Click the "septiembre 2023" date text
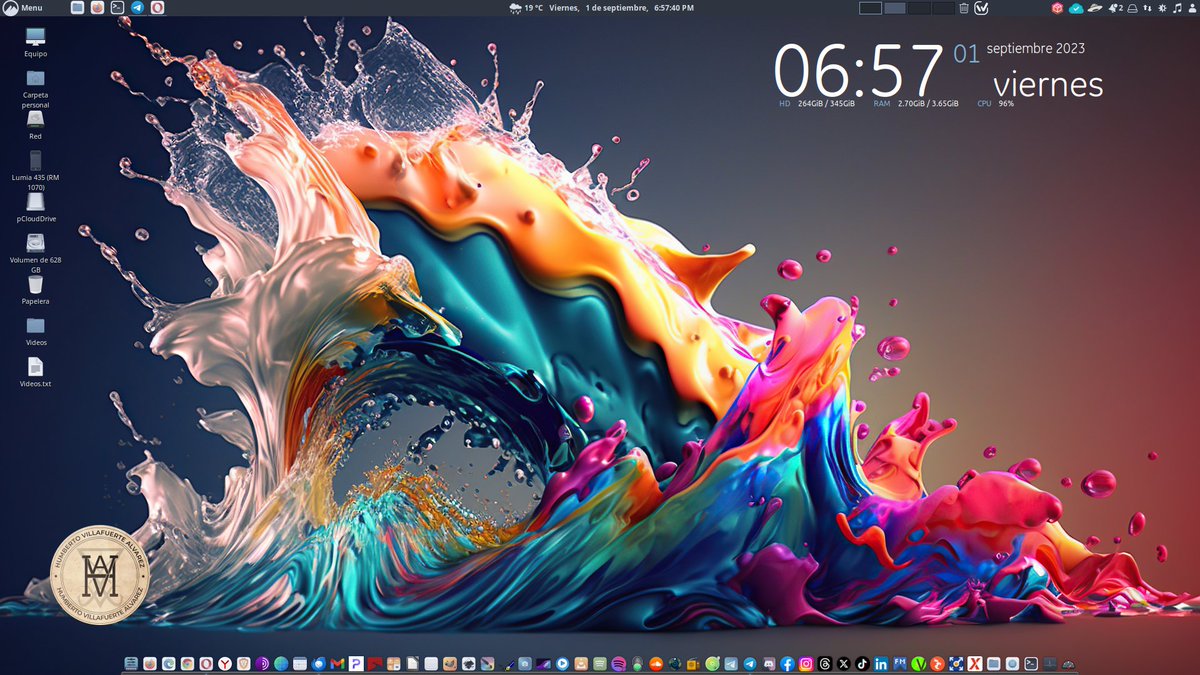The image size is (1200, 675). (1036, 48)
